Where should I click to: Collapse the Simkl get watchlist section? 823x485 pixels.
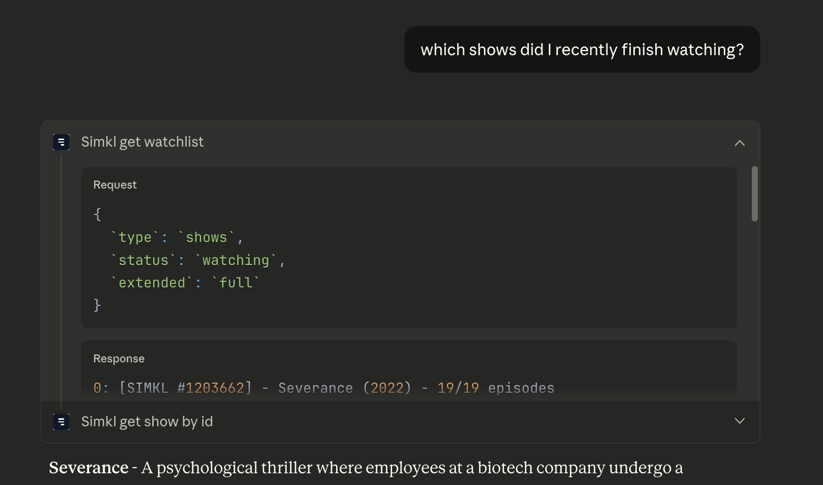[x=740, y=143]
